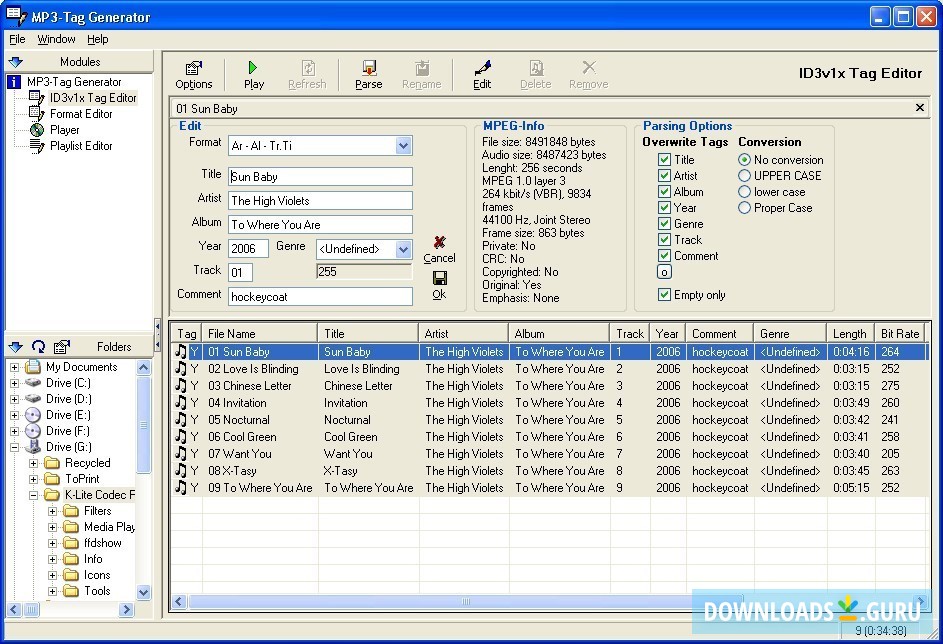Viewport: 943px width, 644px height.
Task: Click the Parse toolbar icon
Action: (368, 72)
